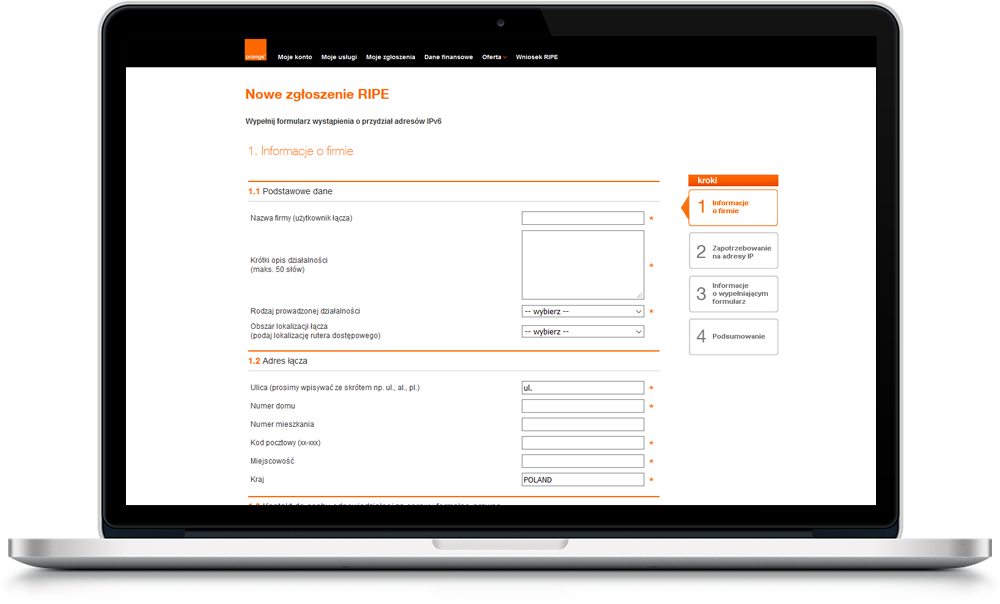Click the 1.2 Adres łącza section header
1000x604 pixels.
(x=277, y=361)
